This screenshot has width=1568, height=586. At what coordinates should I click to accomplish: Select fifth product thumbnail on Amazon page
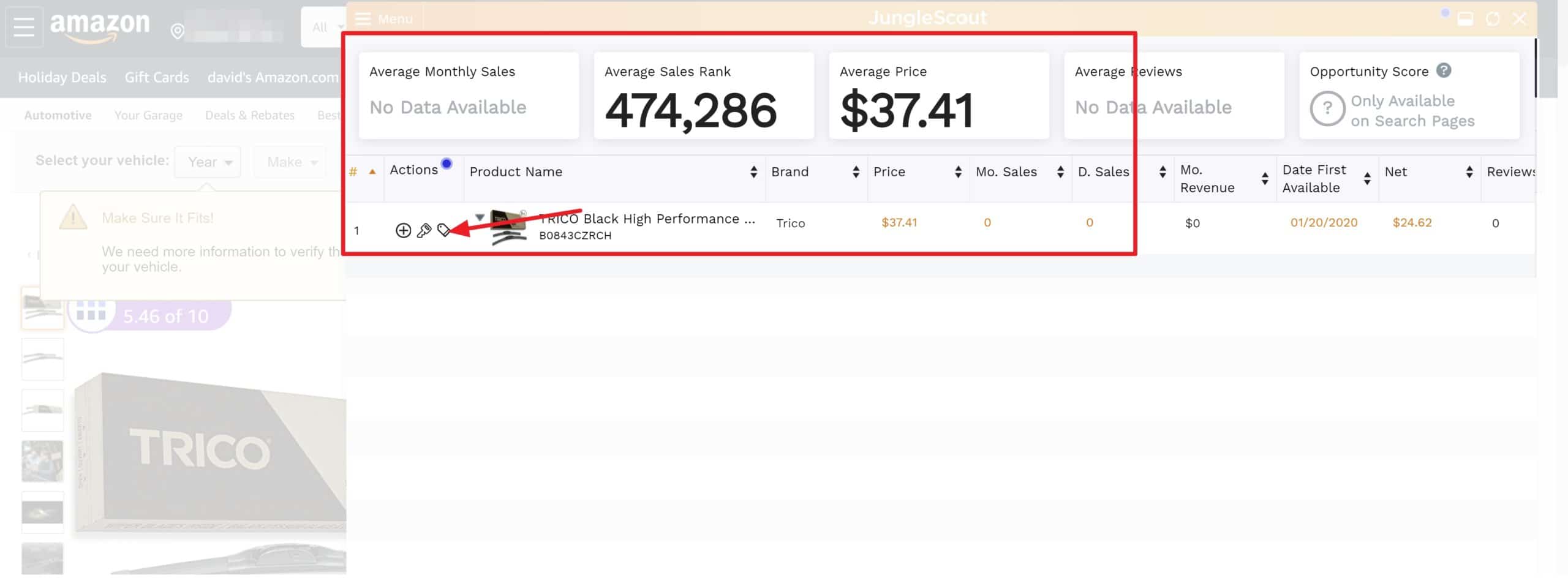[42, 512]
